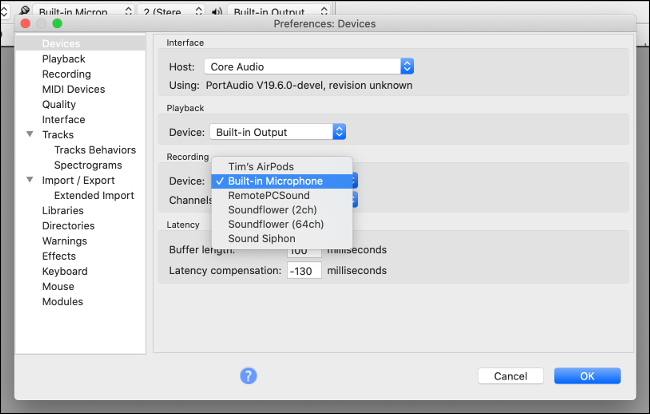Screen dimensions: 650x414
Task: Select RemotePCSound recording device
Action: tap(268, 196)
